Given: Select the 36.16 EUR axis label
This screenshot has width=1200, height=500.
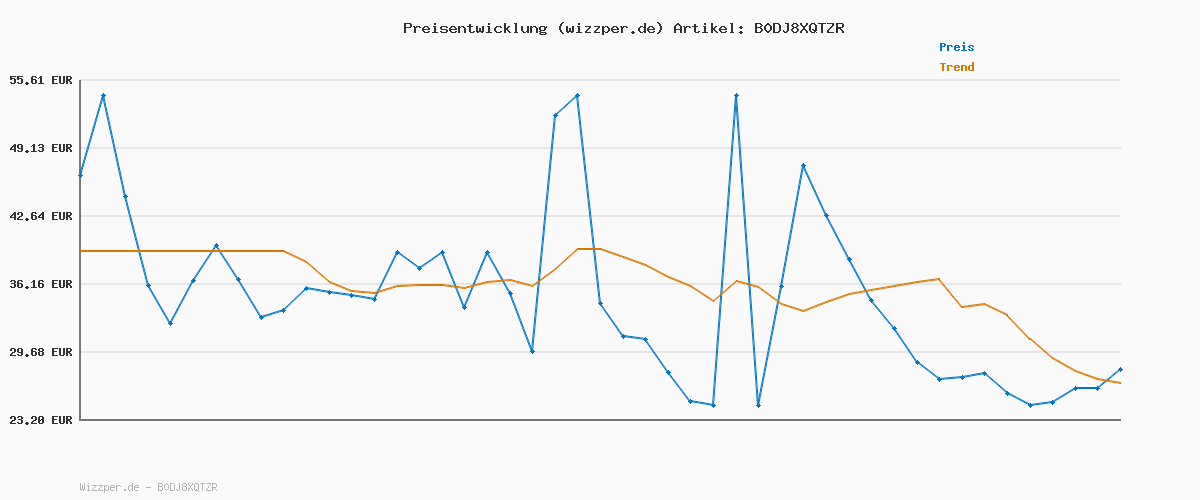Looking at the screenshot, I should click(x=40, y=284).
